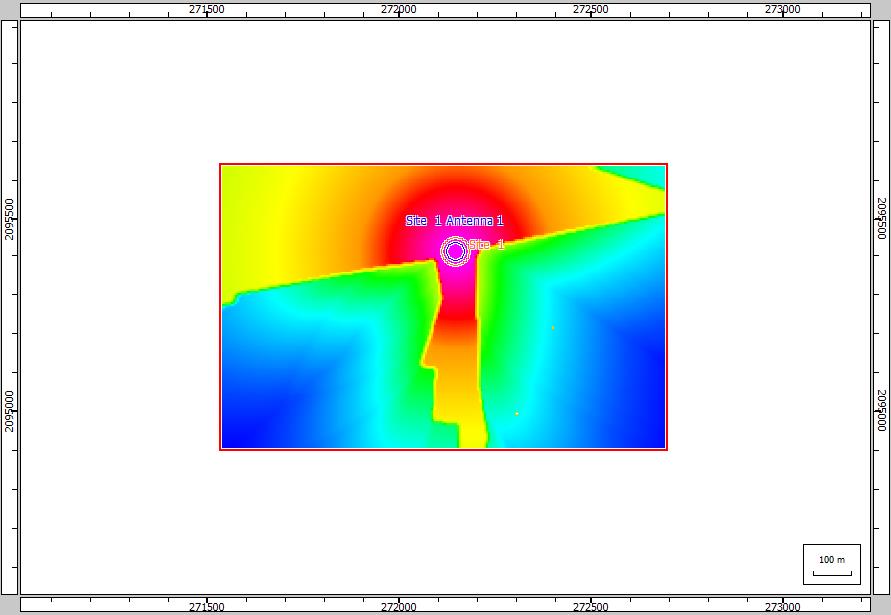Click the orange "Site 1" text label
The image size is (891, 615).
coord(486,245)
